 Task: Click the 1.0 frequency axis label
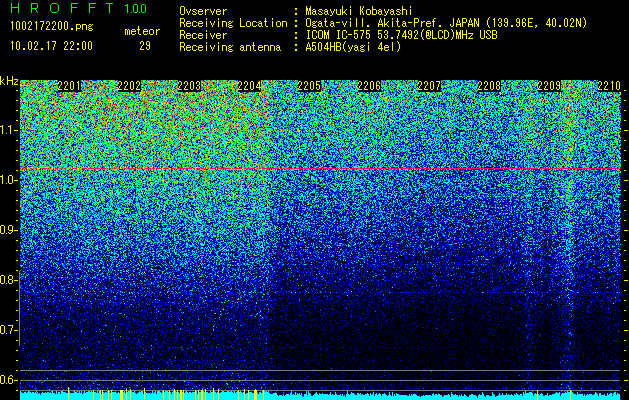point(9,180)
